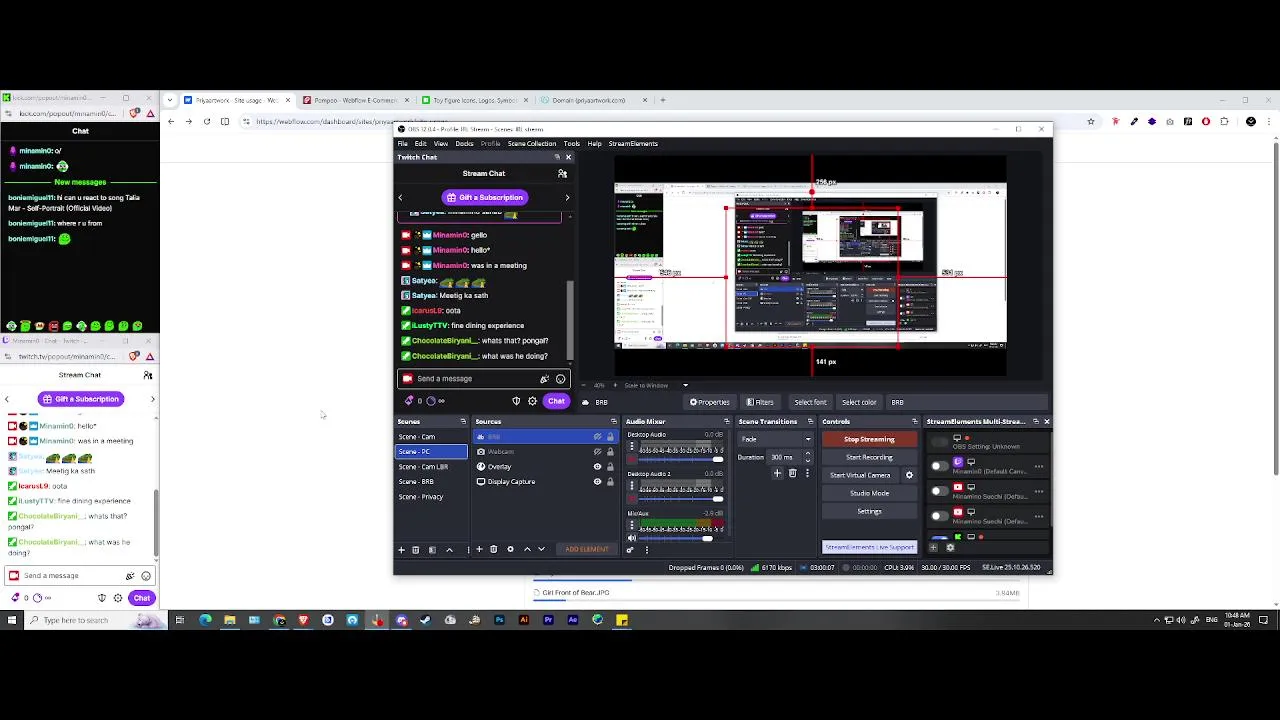Toggle lock on Display Capture source

pyautogui.click(x=610, y=482)
